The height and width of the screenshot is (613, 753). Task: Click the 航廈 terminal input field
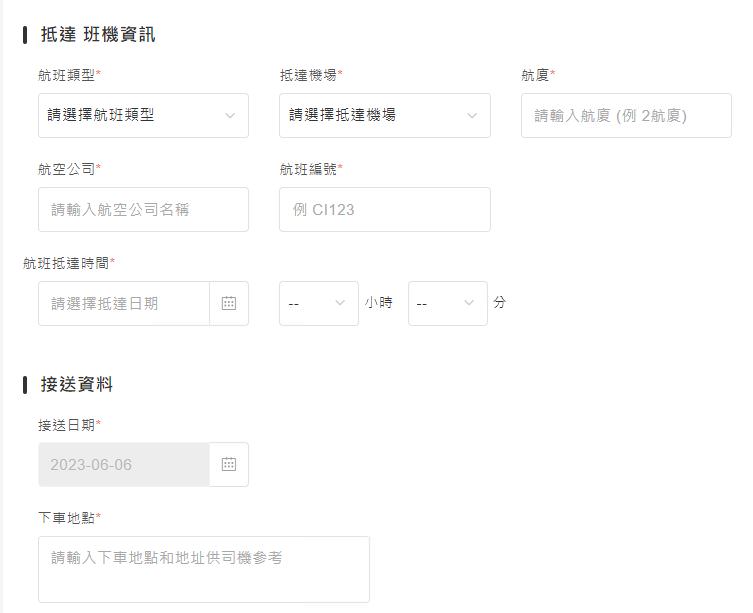[626, 116]
